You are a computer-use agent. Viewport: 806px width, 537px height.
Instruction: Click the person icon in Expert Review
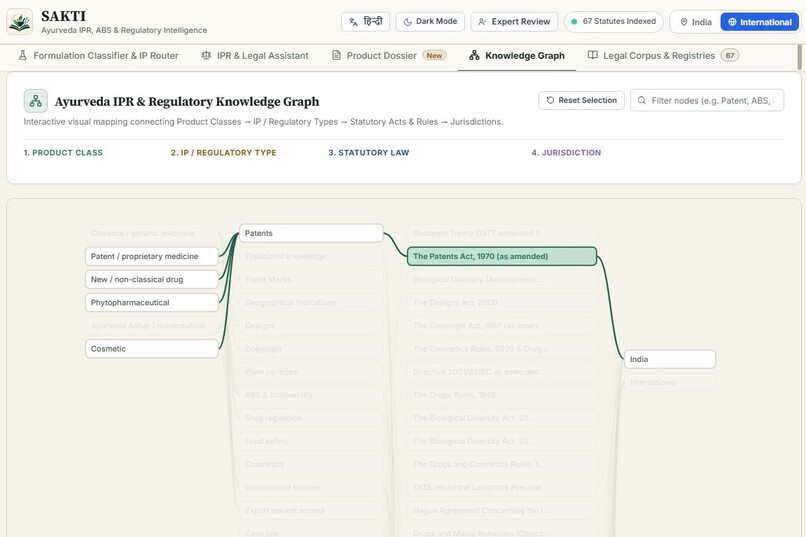click(x=482, y=22)
